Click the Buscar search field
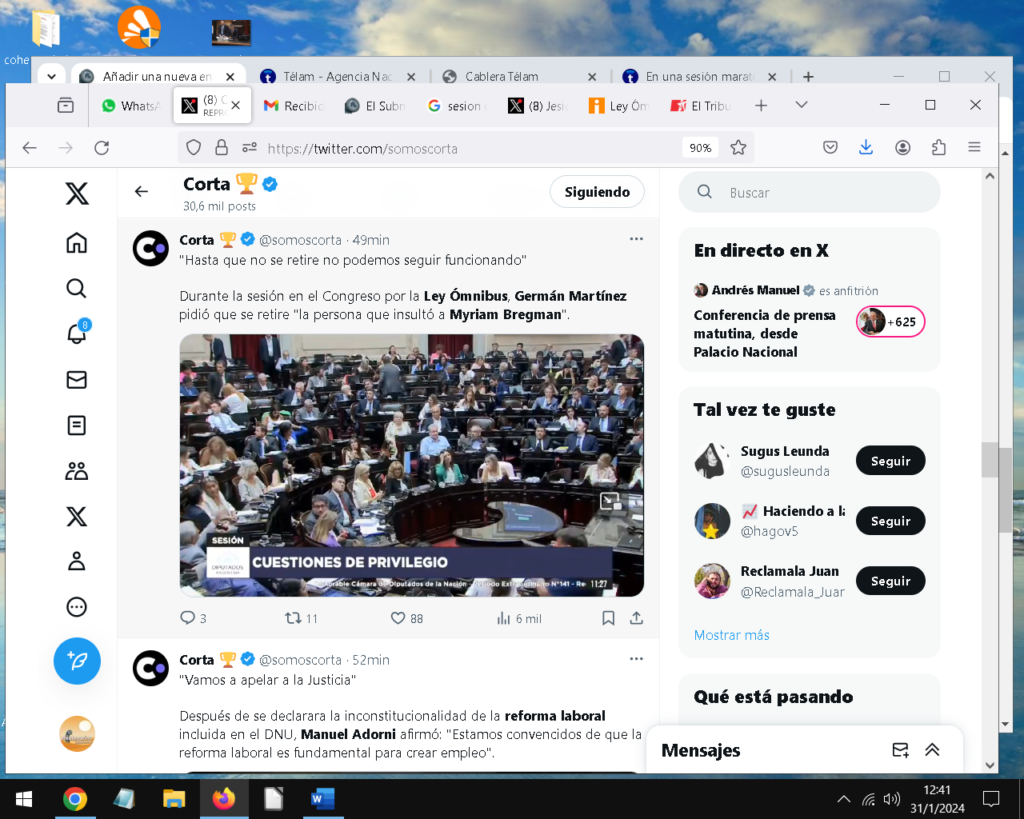The image size is (1024, 819). tap(810, 192)
